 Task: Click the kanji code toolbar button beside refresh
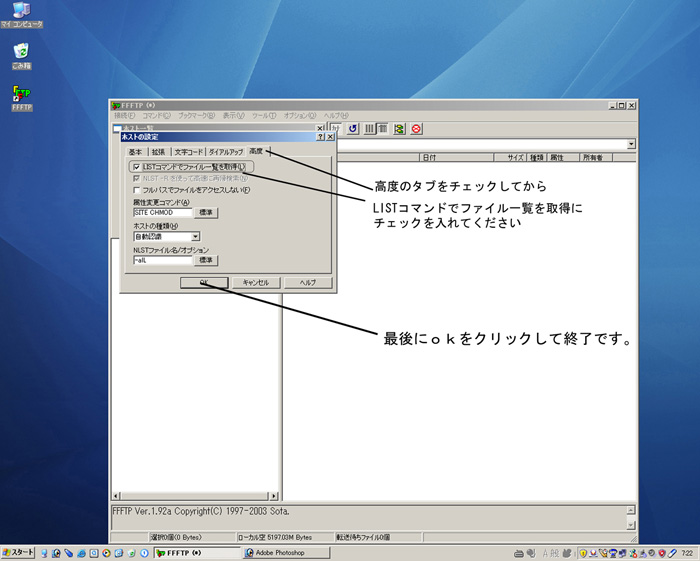coord(336,129)
